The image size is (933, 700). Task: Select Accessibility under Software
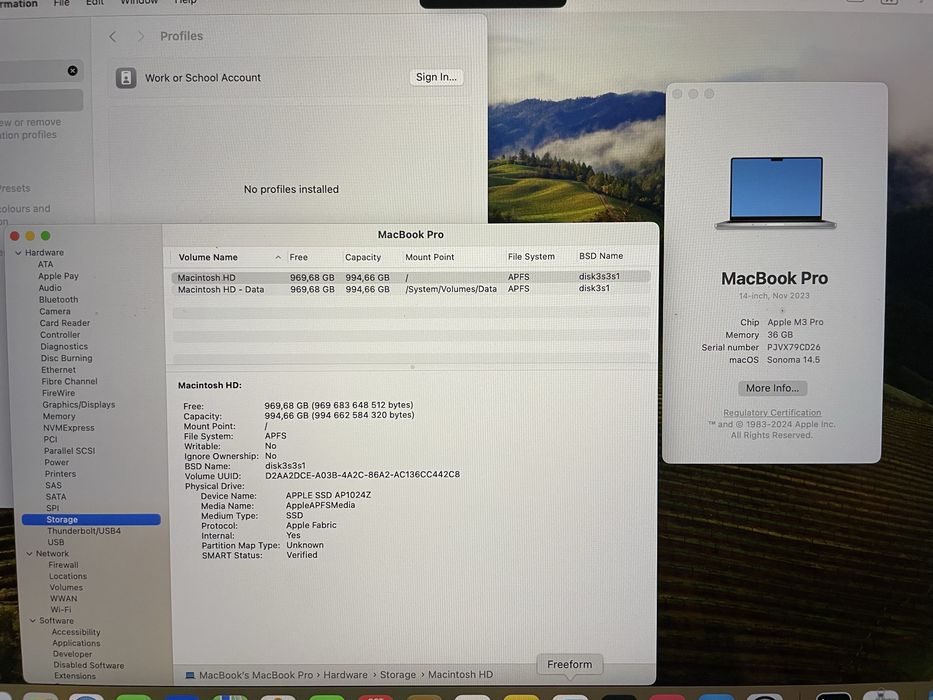tap(76, 632)
